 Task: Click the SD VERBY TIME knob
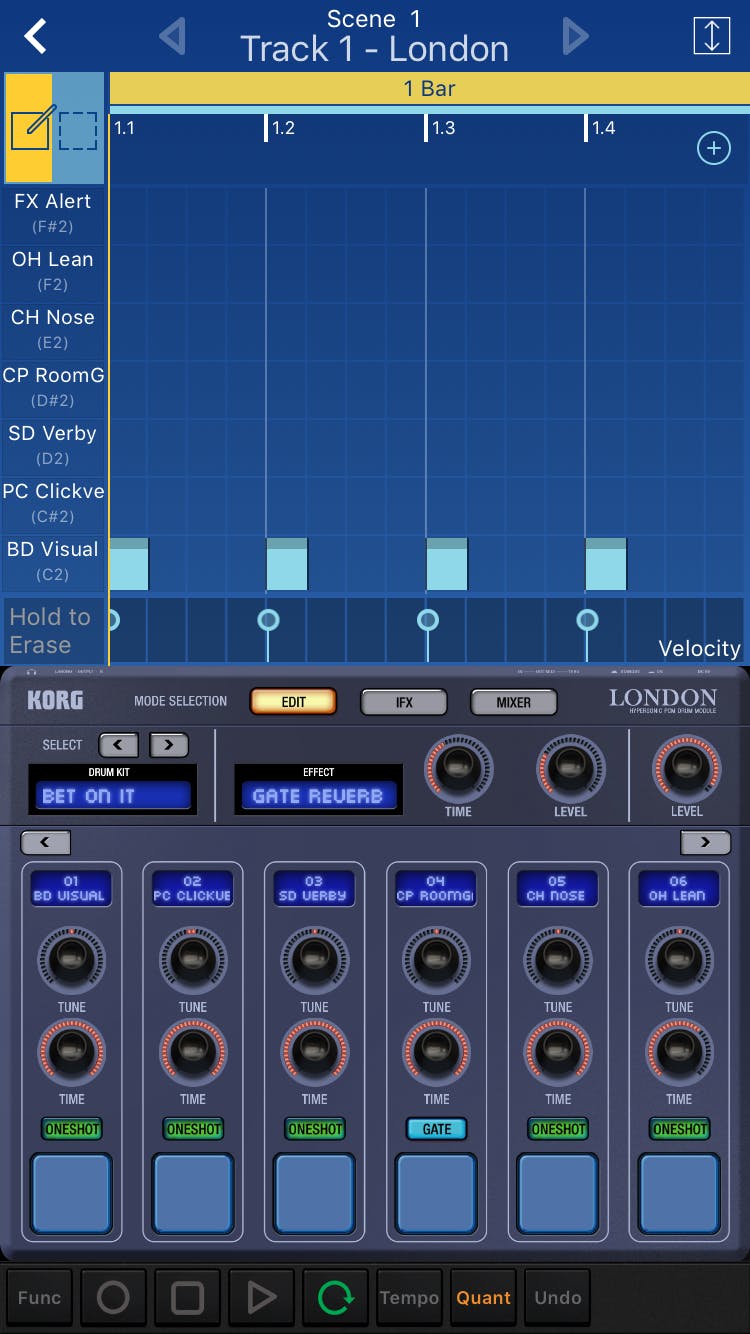[315, 1052]
